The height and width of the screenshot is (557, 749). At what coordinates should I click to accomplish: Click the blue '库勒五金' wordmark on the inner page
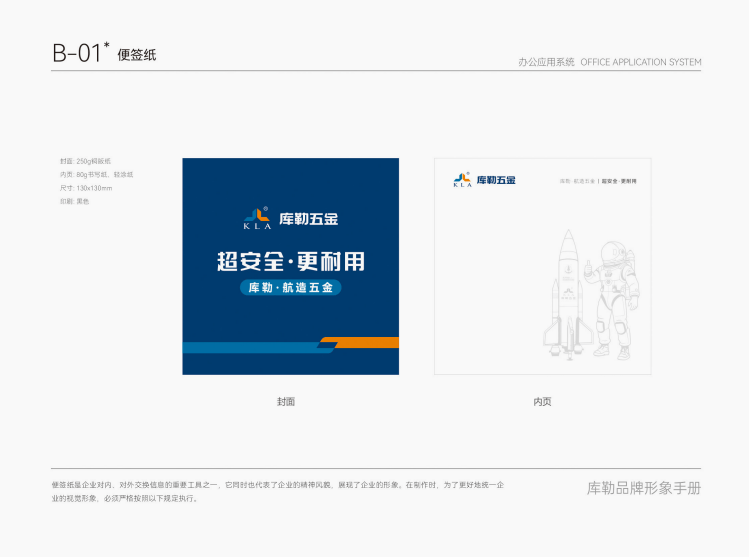point(496,180)
